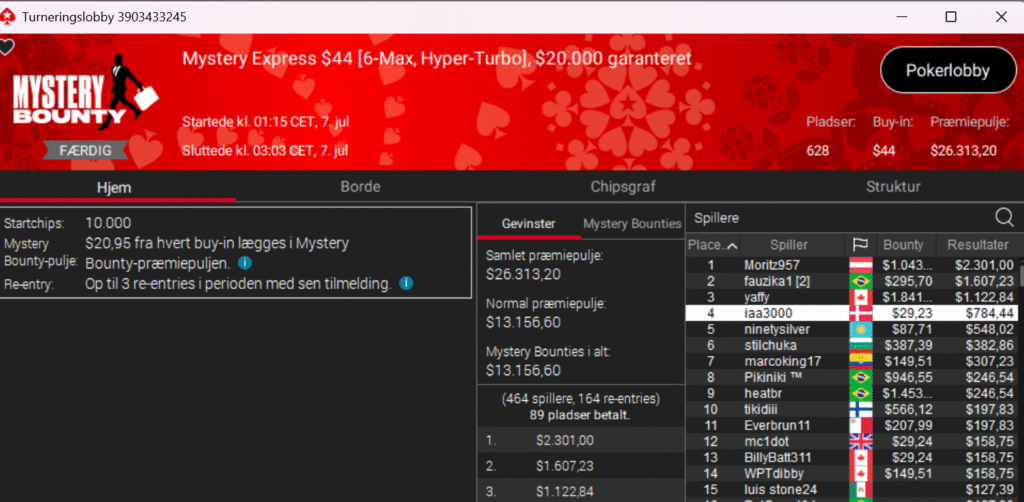Sort players by the Resultater column
Screen dimensions: 1024x502
978,245
